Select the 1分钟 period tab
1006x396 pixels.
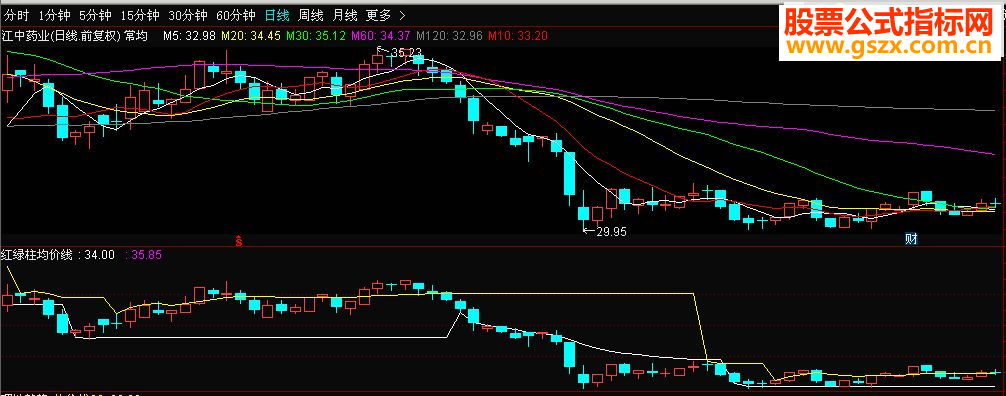(x=55, y=15)
